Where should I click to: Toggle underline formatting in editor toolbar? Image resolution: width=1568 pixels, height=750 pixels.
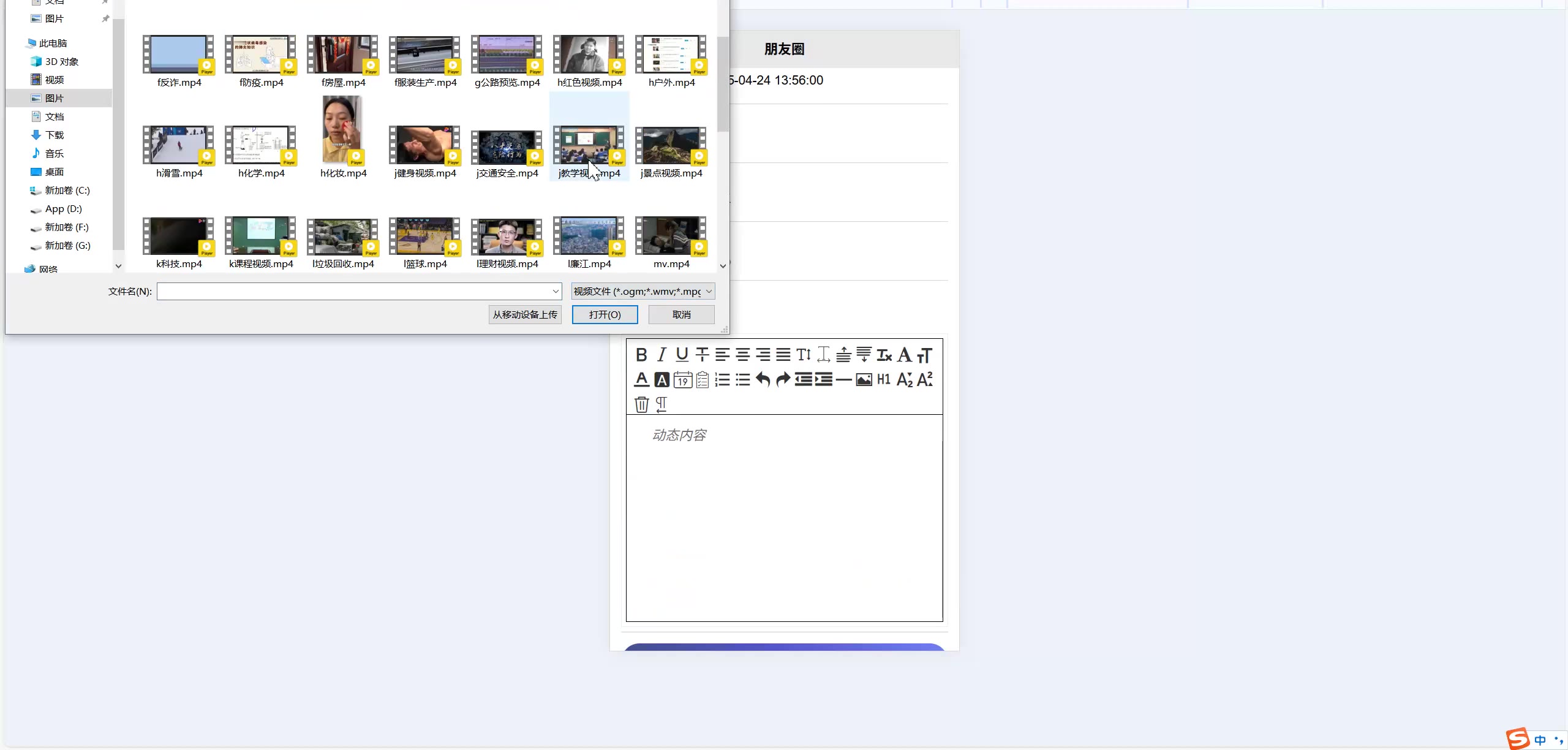pos(682,355)
